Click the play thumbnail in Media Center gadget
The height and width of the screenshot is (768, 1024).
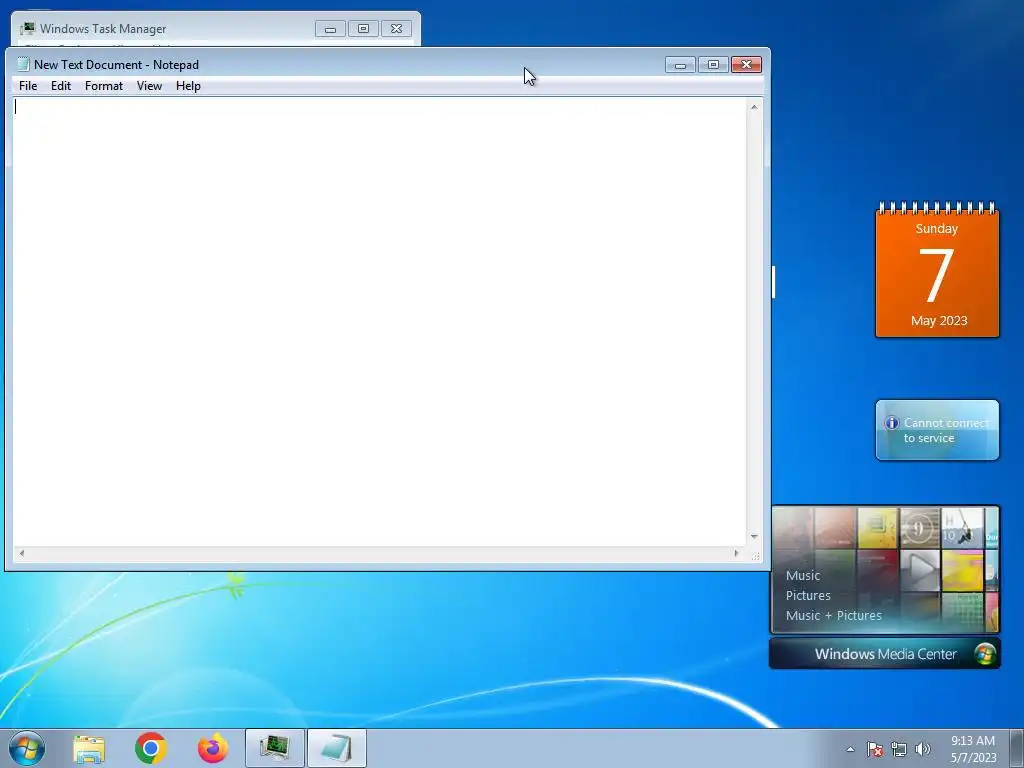pyautogui.click(x=920, y=569)
